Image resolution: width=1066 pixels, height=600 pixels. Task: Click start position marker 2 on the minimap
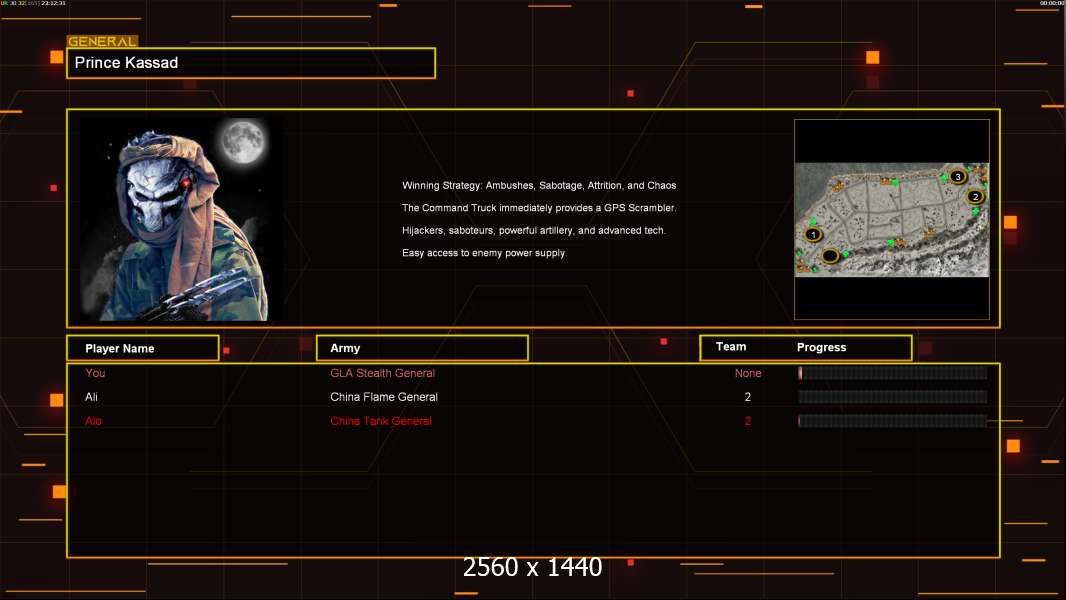coord(975,196)
